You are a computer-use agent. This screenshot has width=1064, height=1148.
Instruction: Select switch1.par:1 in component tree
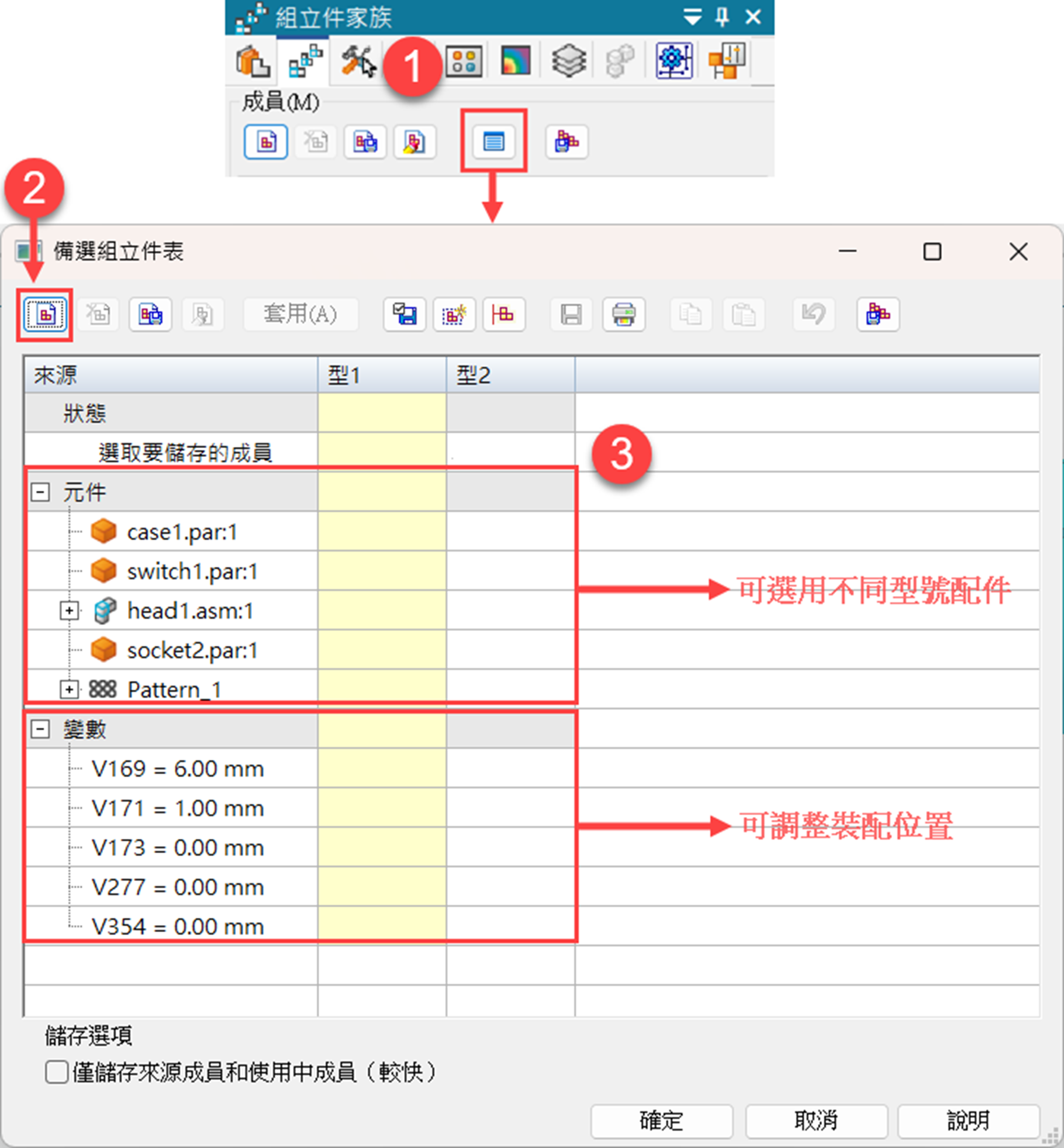tap(192, 571)
